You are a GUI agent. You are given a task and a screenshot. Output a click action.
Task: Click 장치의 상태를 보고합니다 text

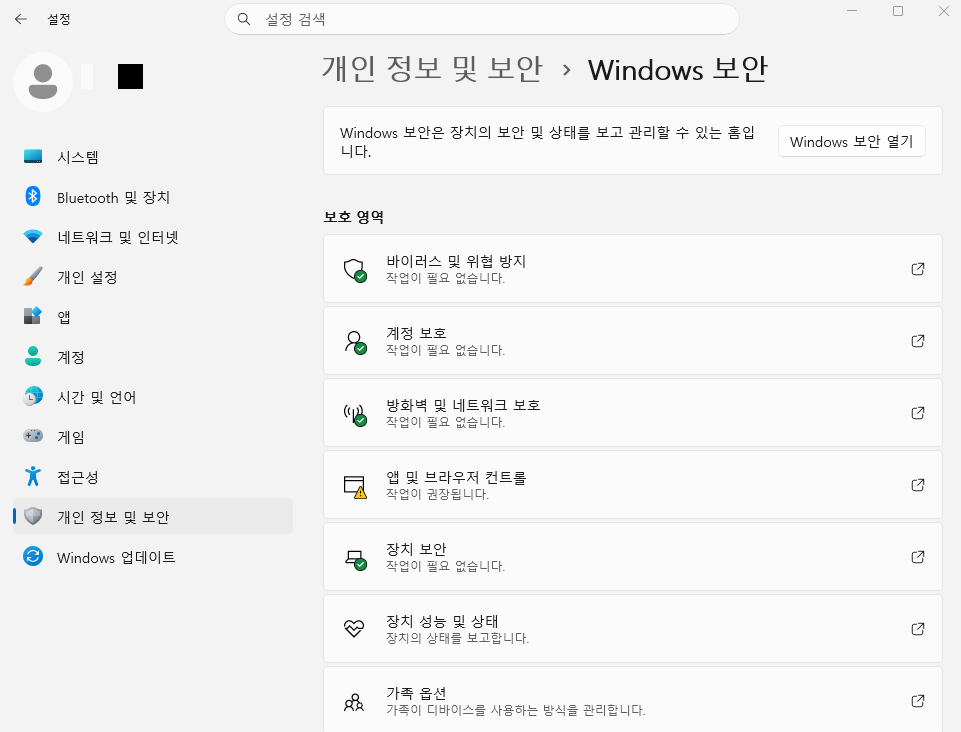(x=457, y=638)
